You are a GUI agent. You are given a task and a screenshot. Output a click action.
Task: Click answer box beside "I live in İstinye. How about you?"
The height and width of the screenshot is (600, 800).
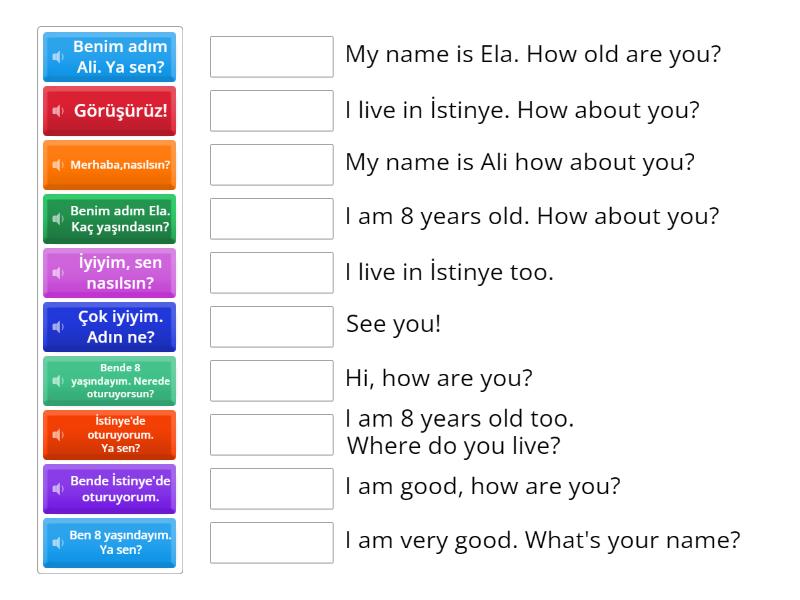271,111
